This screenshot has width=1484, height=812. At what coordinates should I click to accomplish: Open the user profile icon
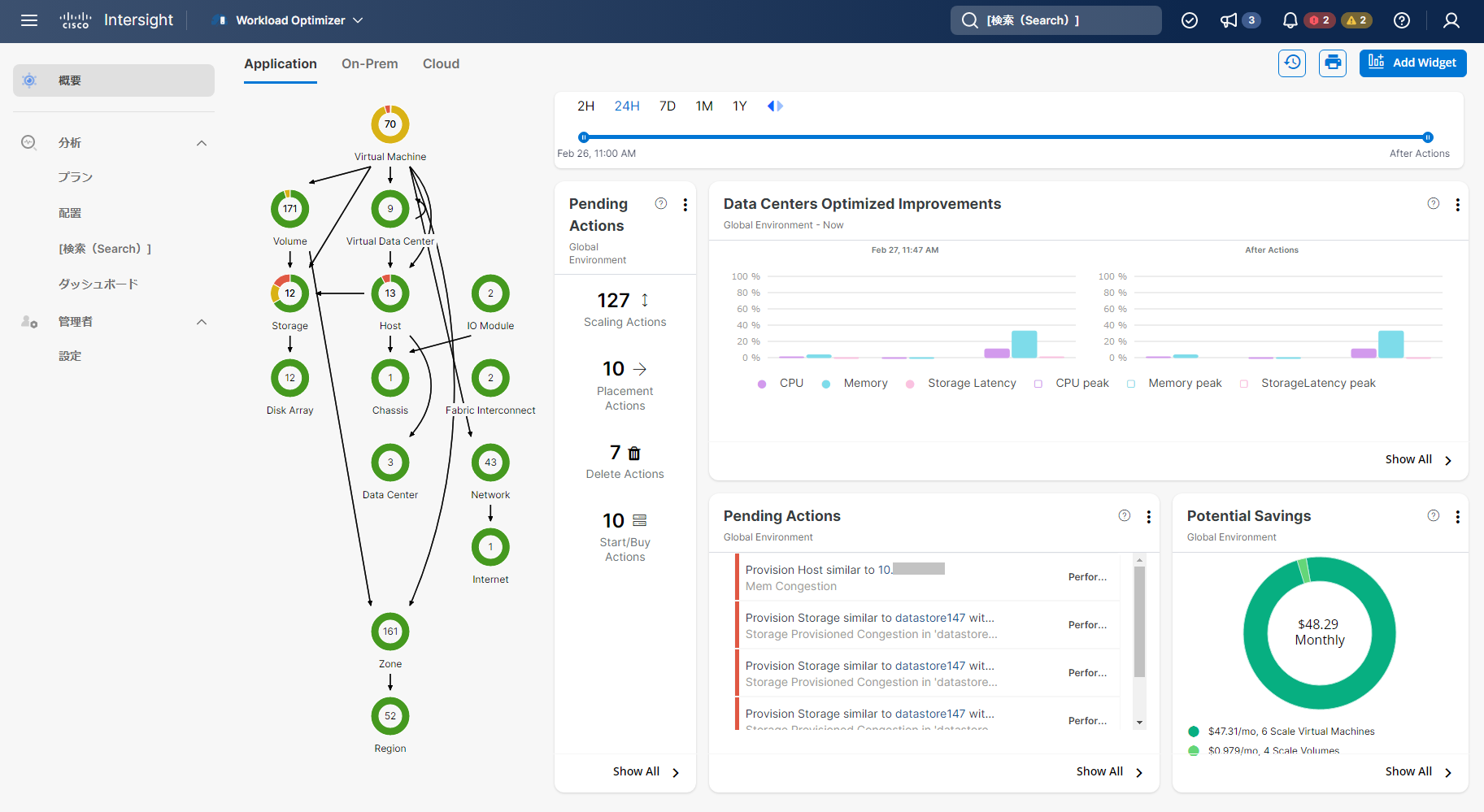pyautogui.click(x=1451, y=20)
